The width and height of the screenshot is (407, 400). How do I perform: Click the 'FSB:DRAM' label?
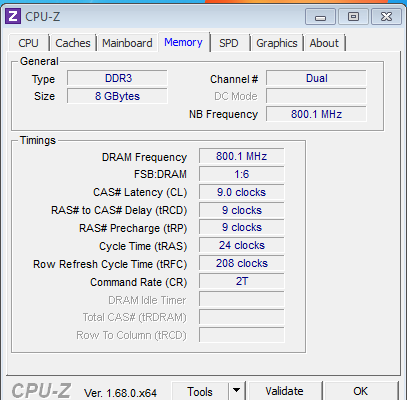(160, 174)
